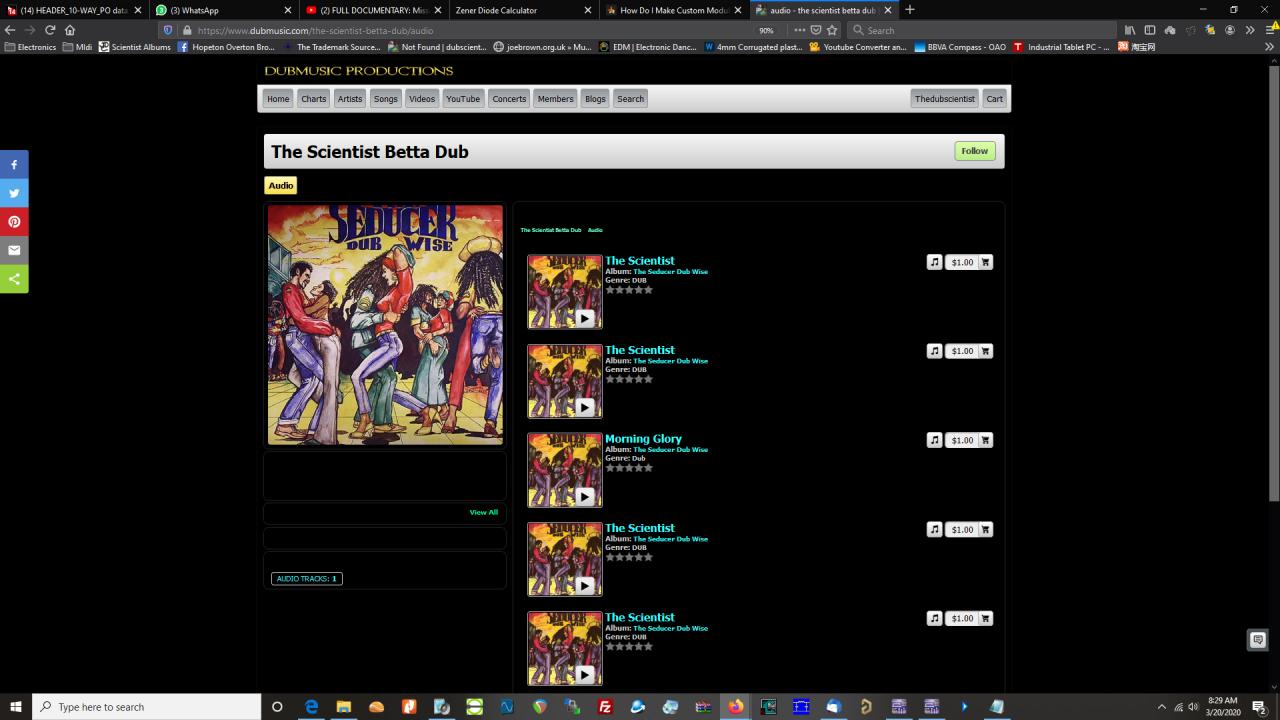This screenshot has width=1280, height=720.
Task: Open page actions three-dot menu
Action: [799, 30]
